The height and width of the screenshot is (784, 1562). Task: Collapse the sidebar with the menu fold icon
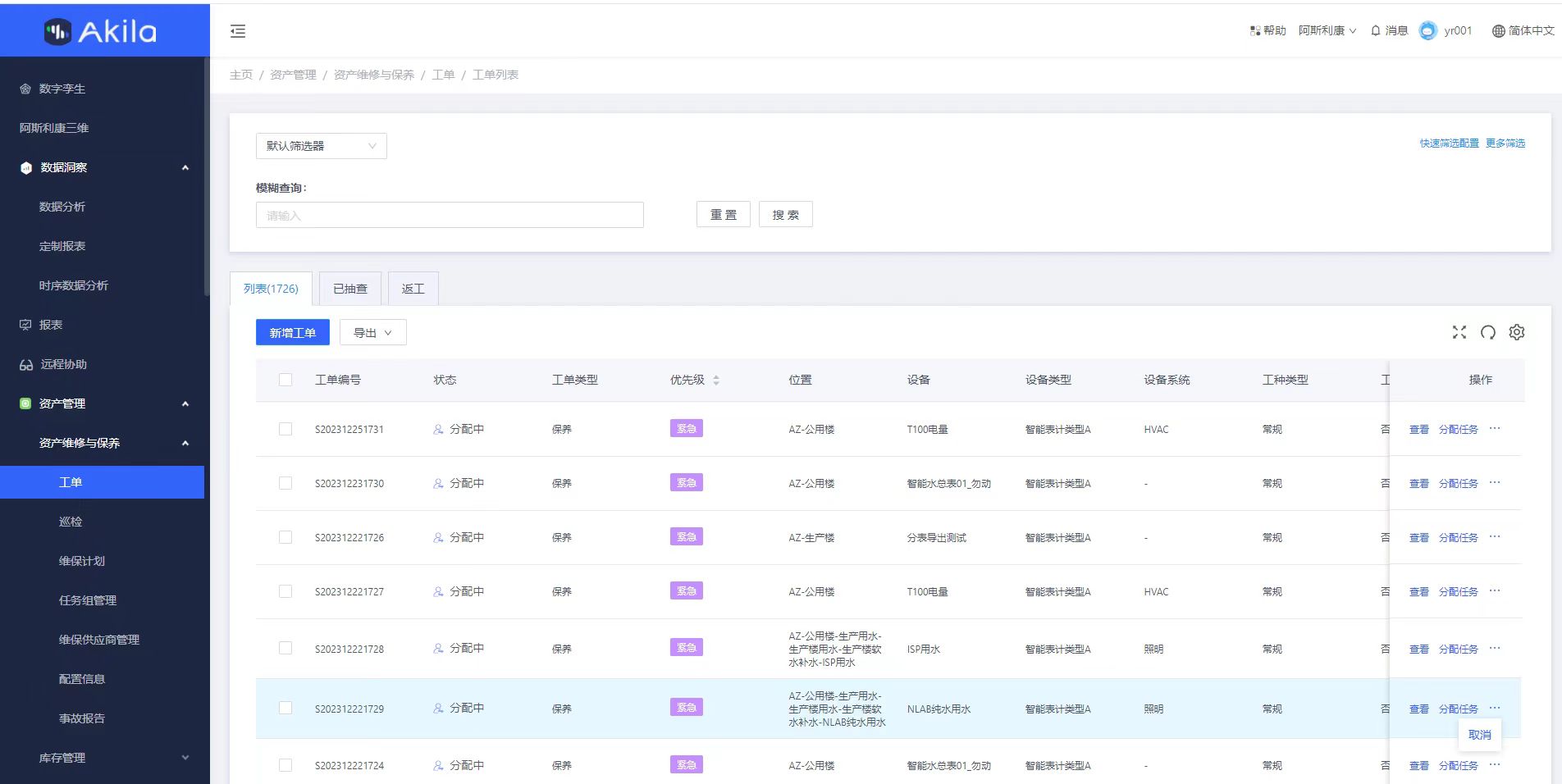click(x=238, y=31)
